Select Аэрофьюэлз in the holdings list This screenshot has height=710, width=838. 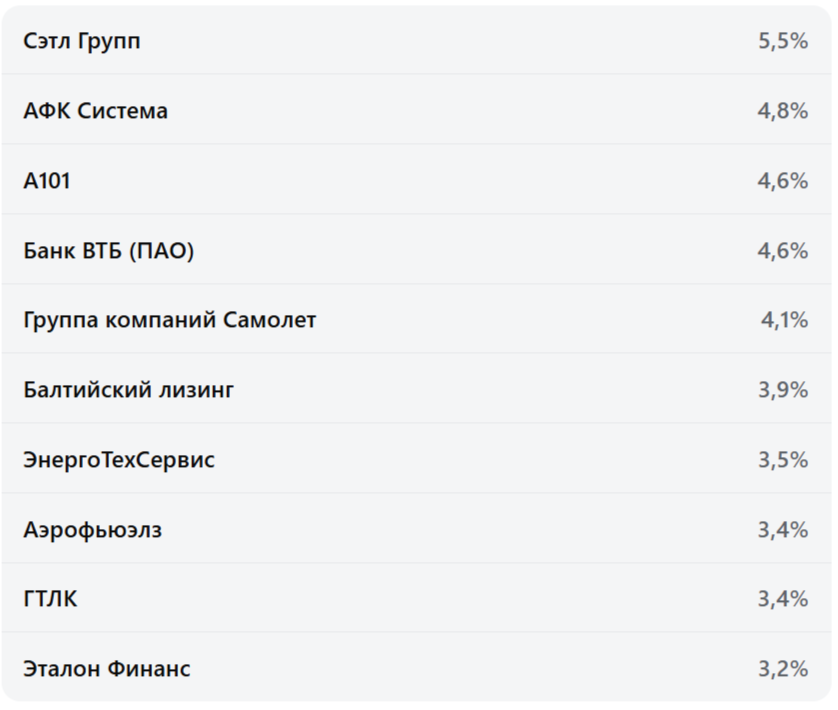93,530
